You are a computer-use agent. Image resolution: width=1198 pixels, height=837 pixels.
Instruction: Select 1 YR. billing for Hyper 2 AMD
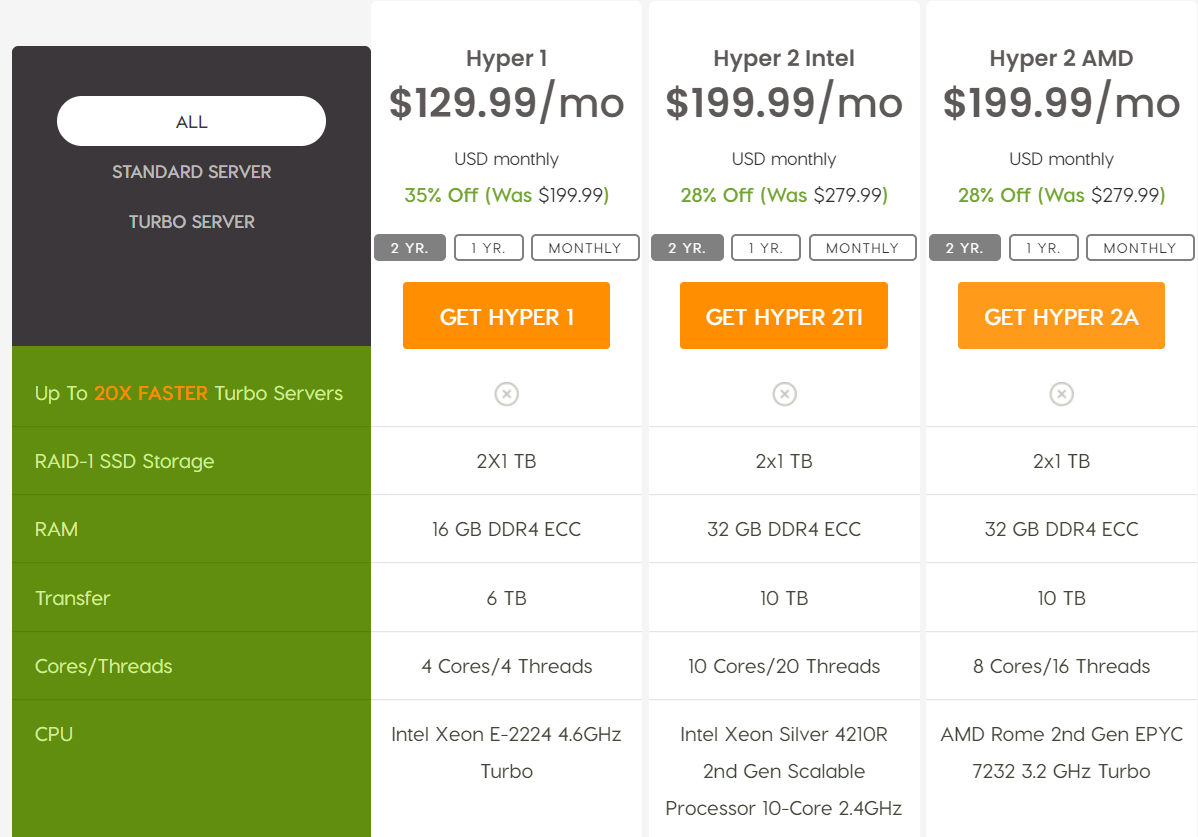(1043, 248)
